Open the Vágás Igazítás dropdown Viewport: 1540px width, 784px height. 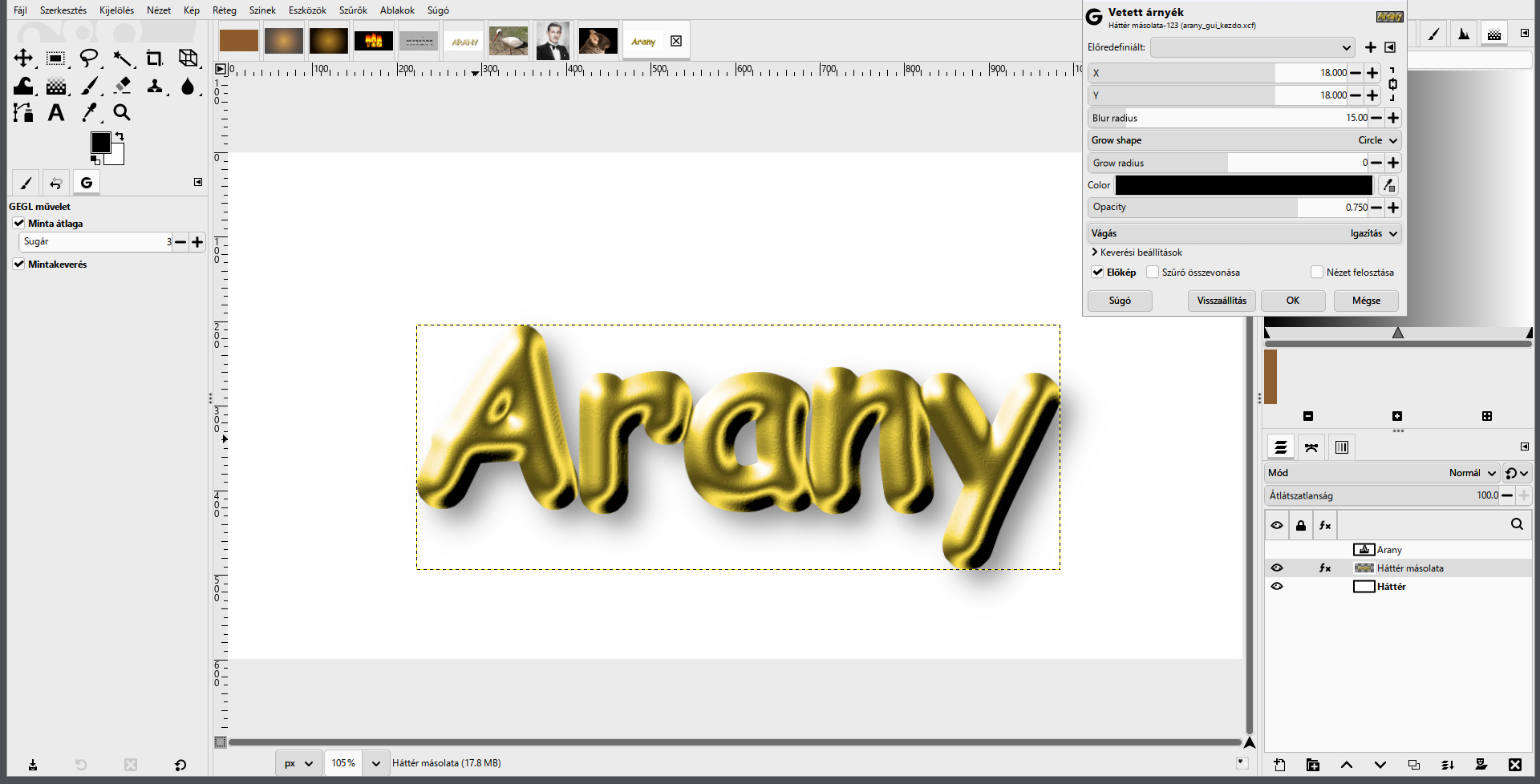pos(1244,233)
